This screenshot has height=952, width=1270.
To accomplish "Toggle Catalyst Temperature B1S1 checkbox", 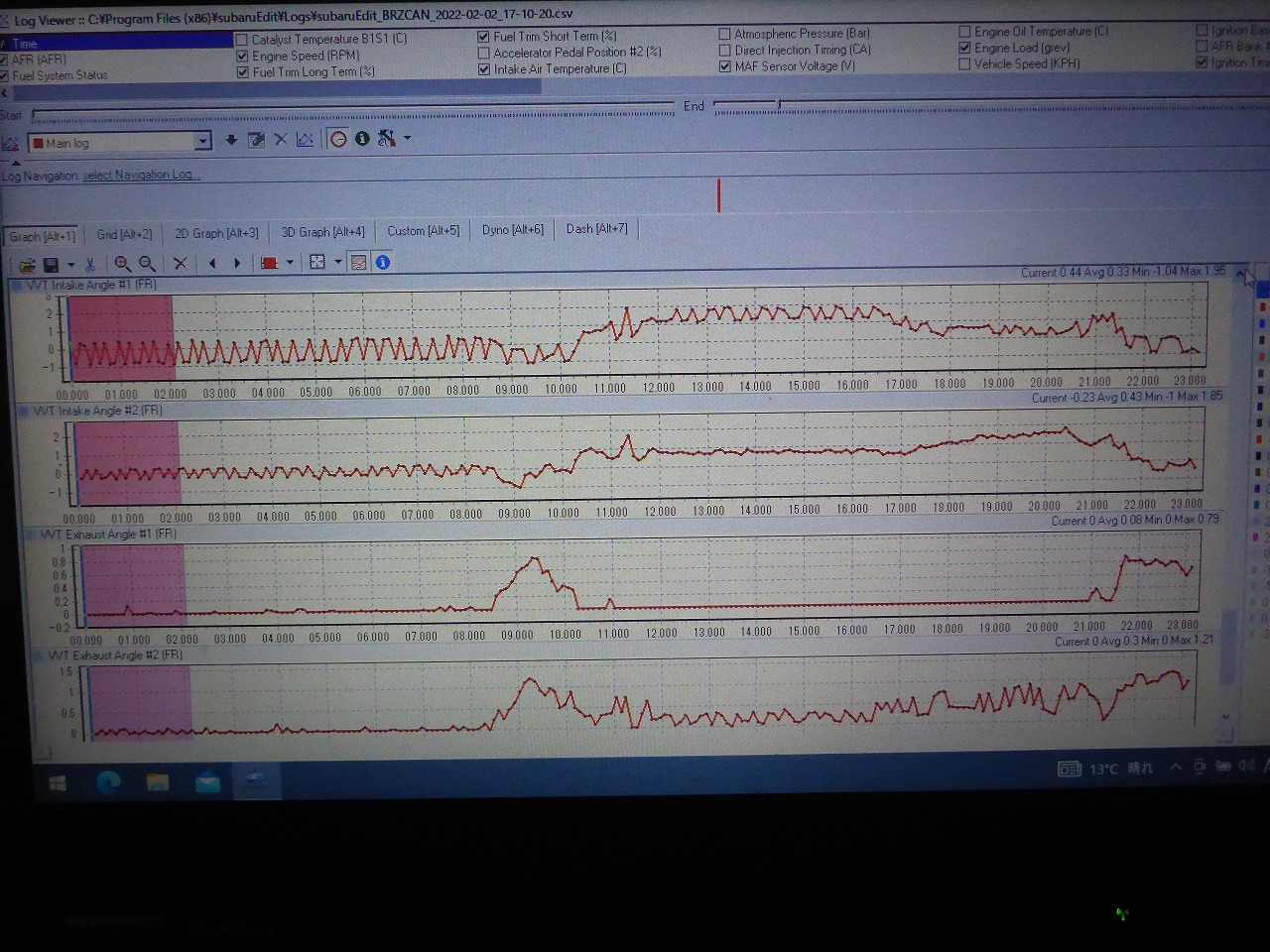I will click(241, 40).
